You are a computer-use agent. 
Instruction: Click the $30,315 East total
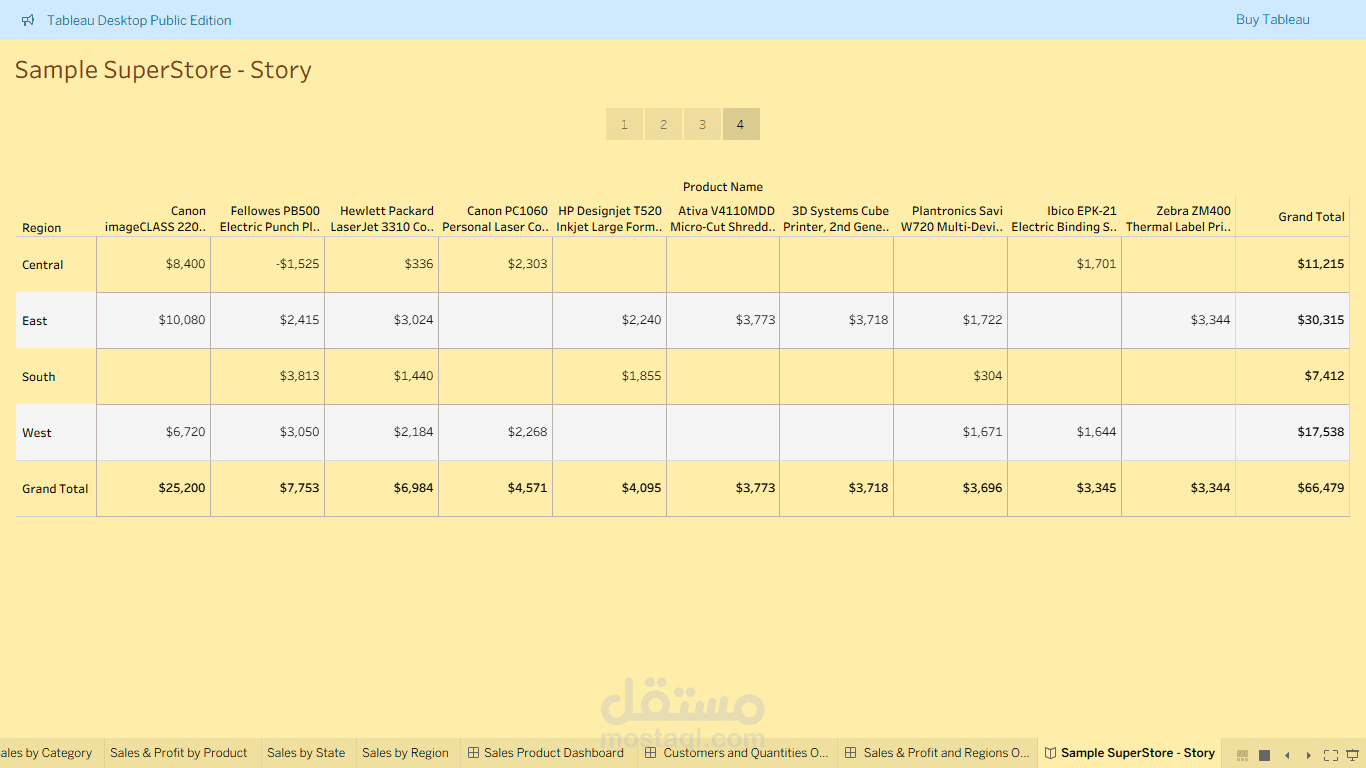point(1293,320)
